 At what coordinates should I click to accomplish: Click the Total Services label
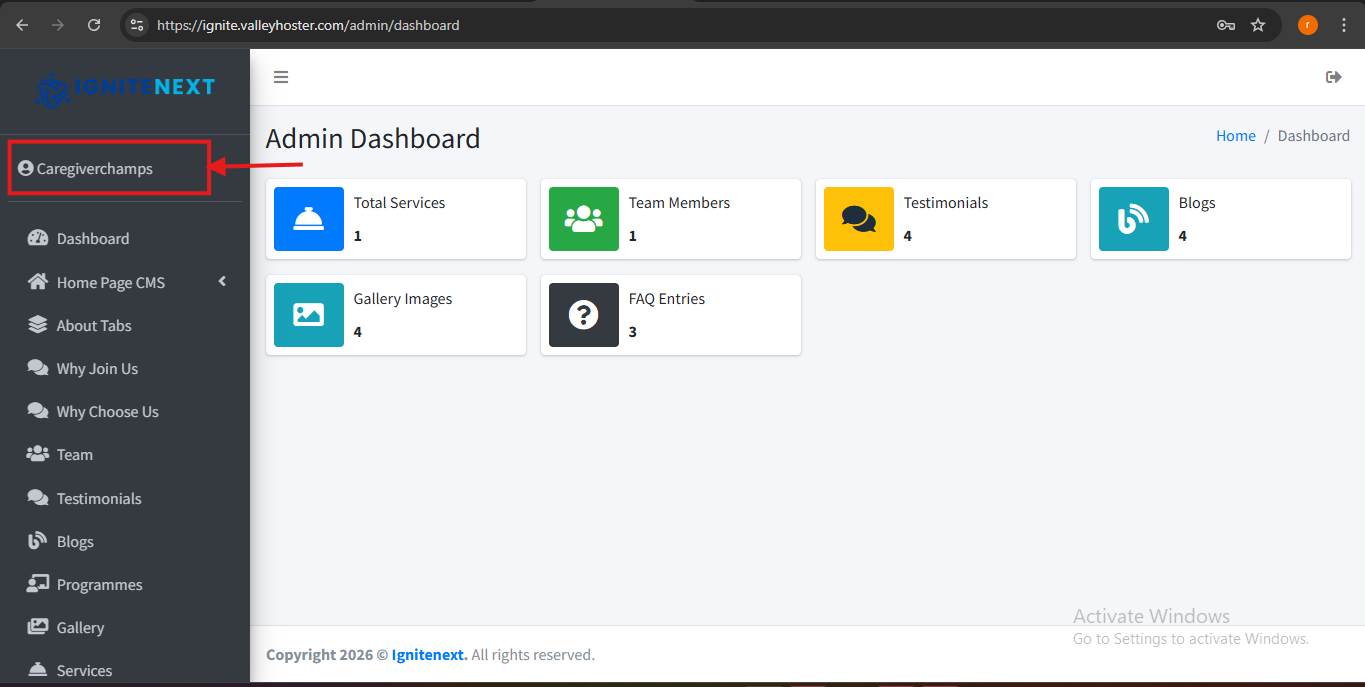pyautogui.click(x=399, y=203)
